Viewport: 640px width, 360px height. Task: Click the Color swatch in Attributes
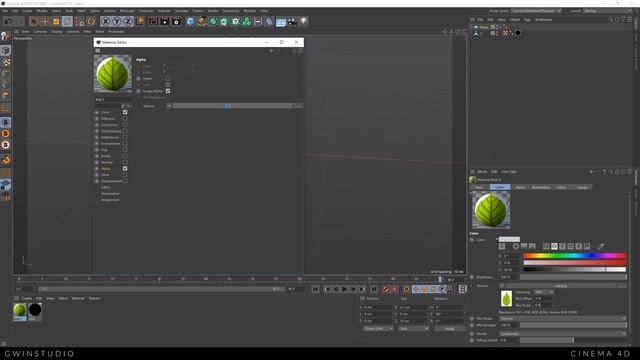509,240
